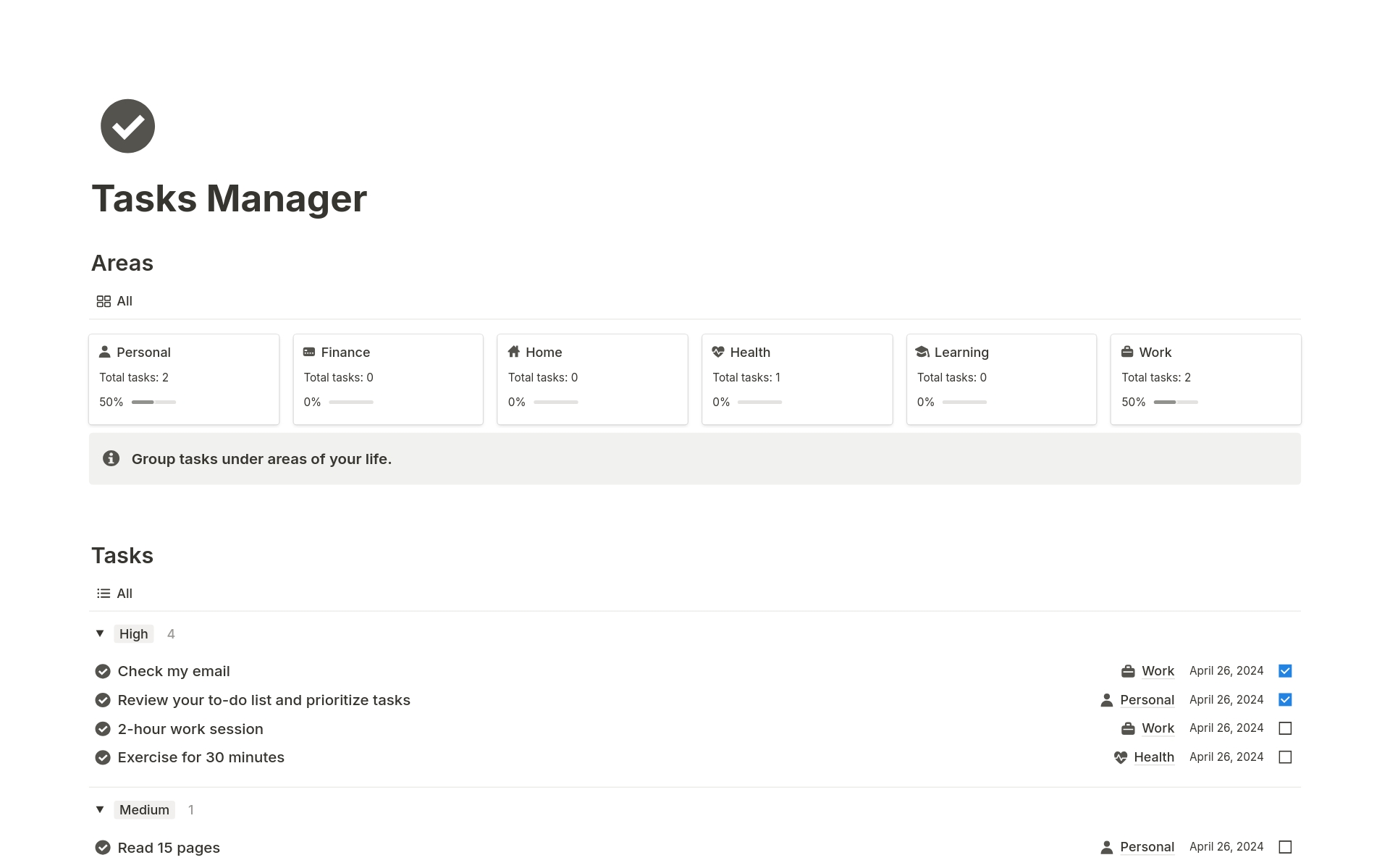1390x868 pixels.
Task: Click the Health area icon
Action: coord(719,351)
